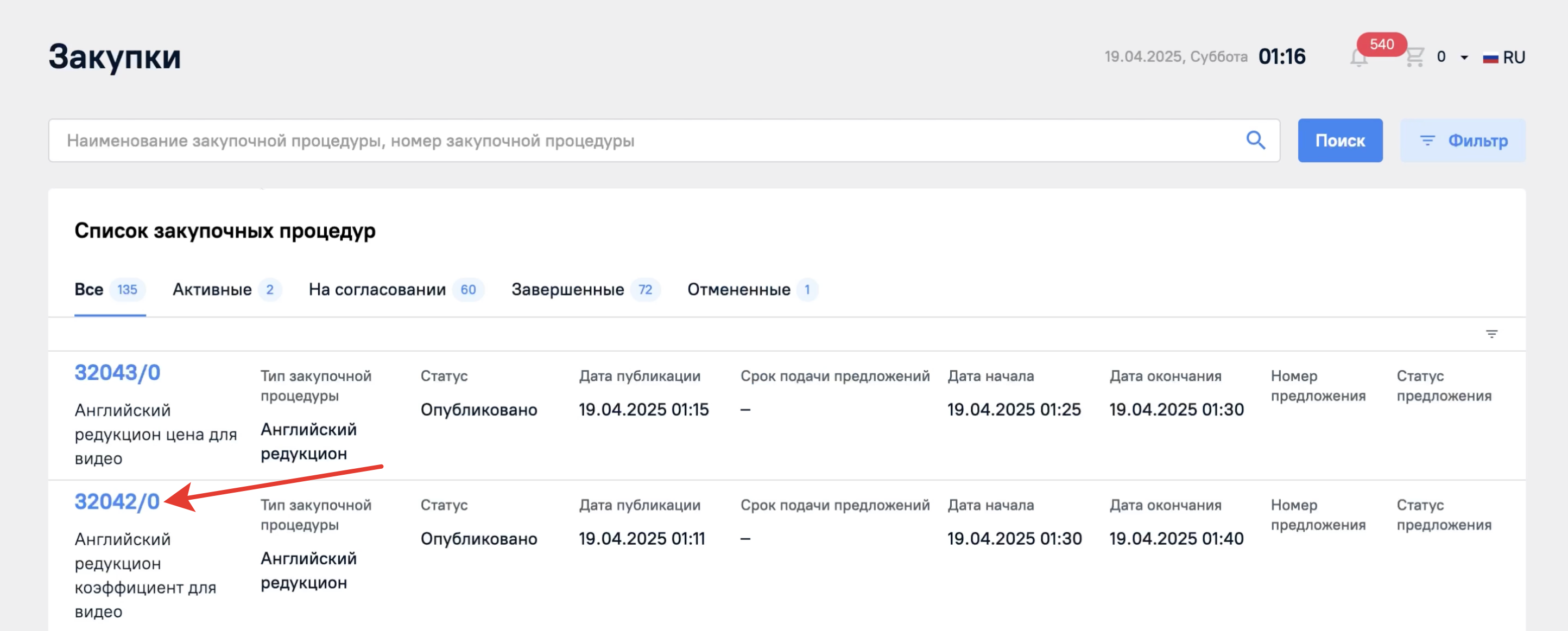The height and width of the screenshot is (631, 1568).
Task: Click end date 19.04.2025 01:40
Action: pos(1176,539)
